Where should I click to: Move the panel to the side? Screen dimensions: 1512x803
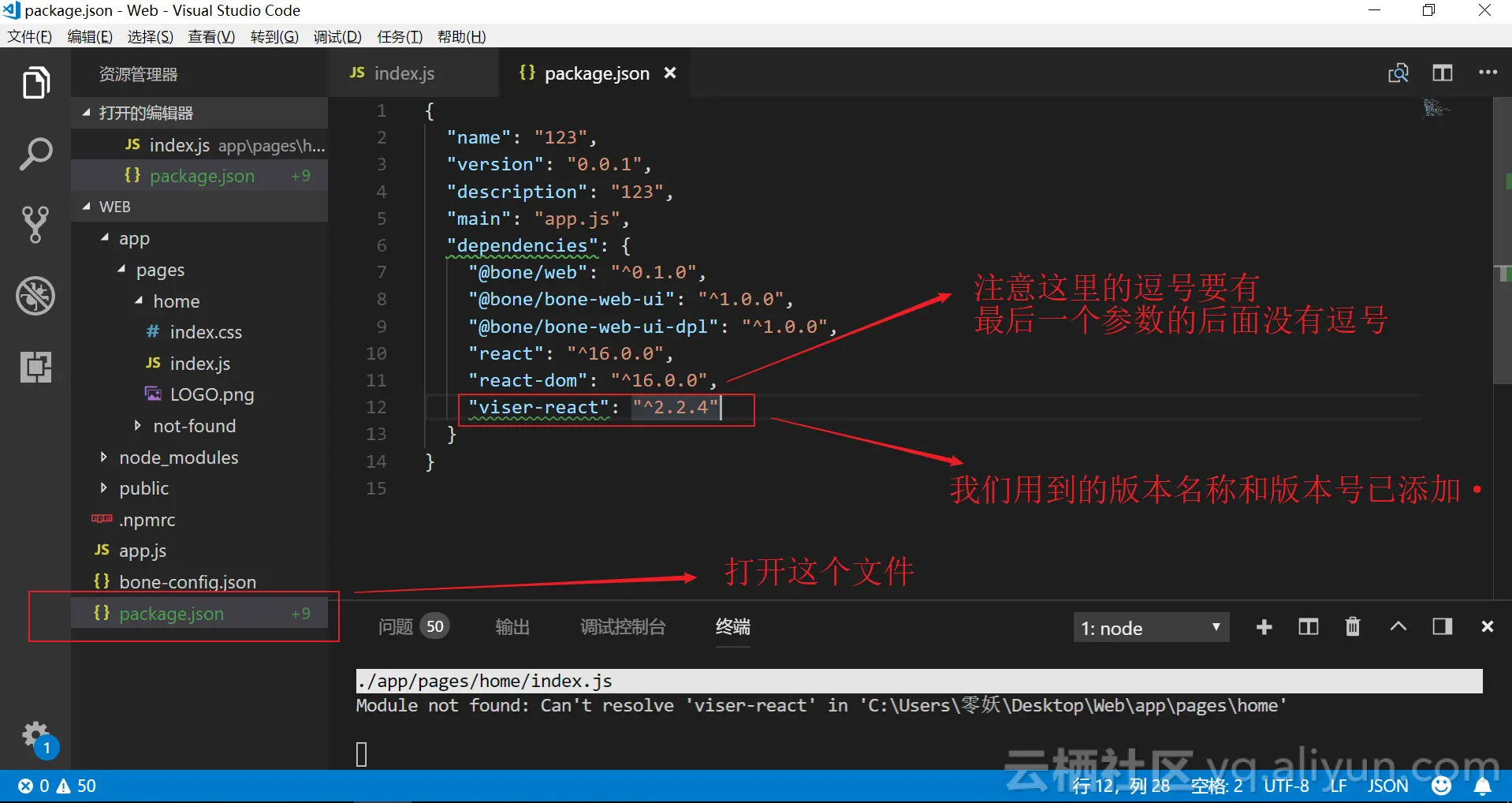point(1443,627)
